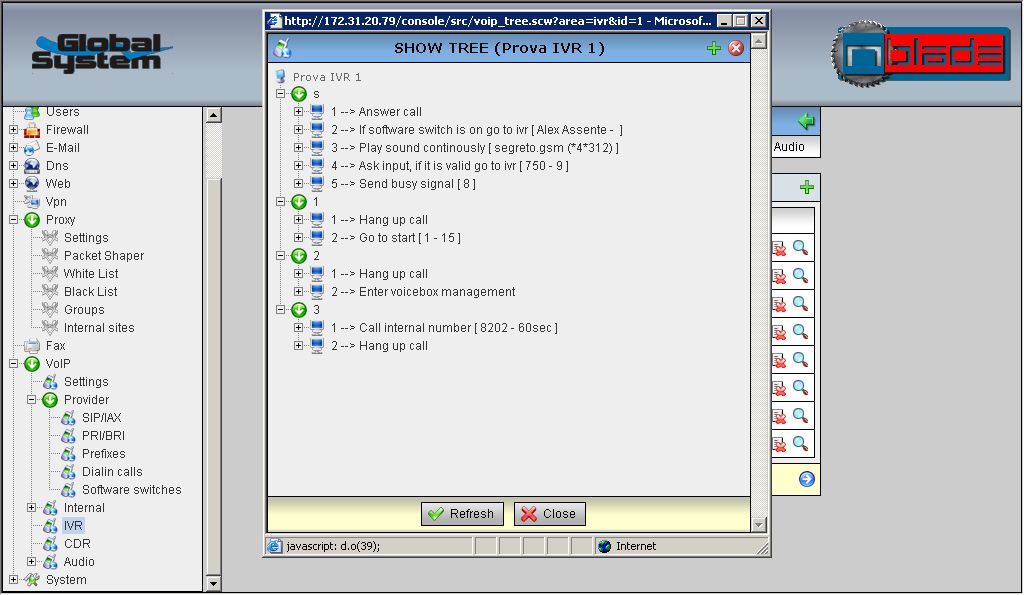
Task: Open White List in sidebar
Action: (91, 274)
